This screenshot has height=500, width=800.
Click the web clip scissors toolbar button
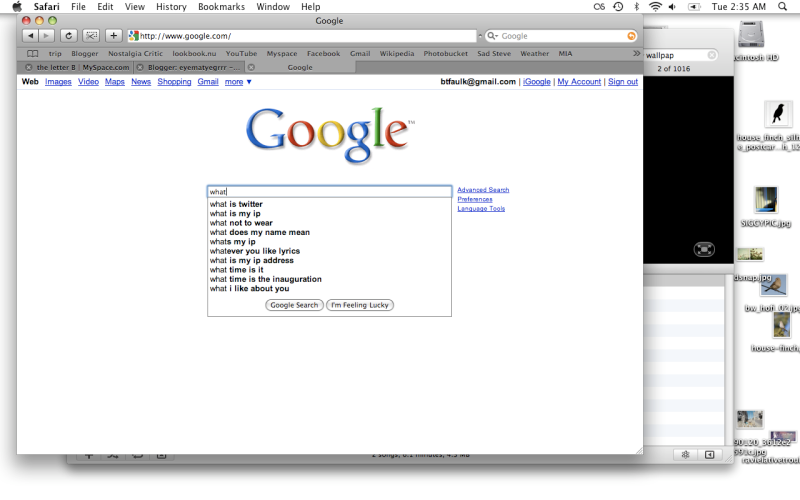pos(91,36)
